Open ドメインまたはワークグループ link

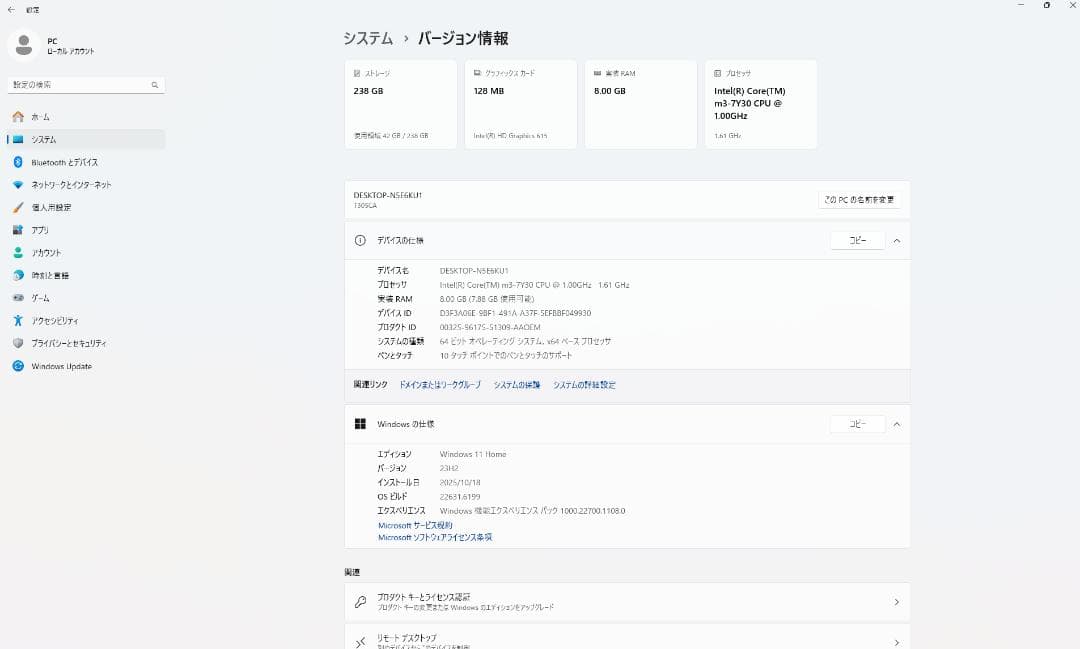pyautogui.click(x=440, y=384)
